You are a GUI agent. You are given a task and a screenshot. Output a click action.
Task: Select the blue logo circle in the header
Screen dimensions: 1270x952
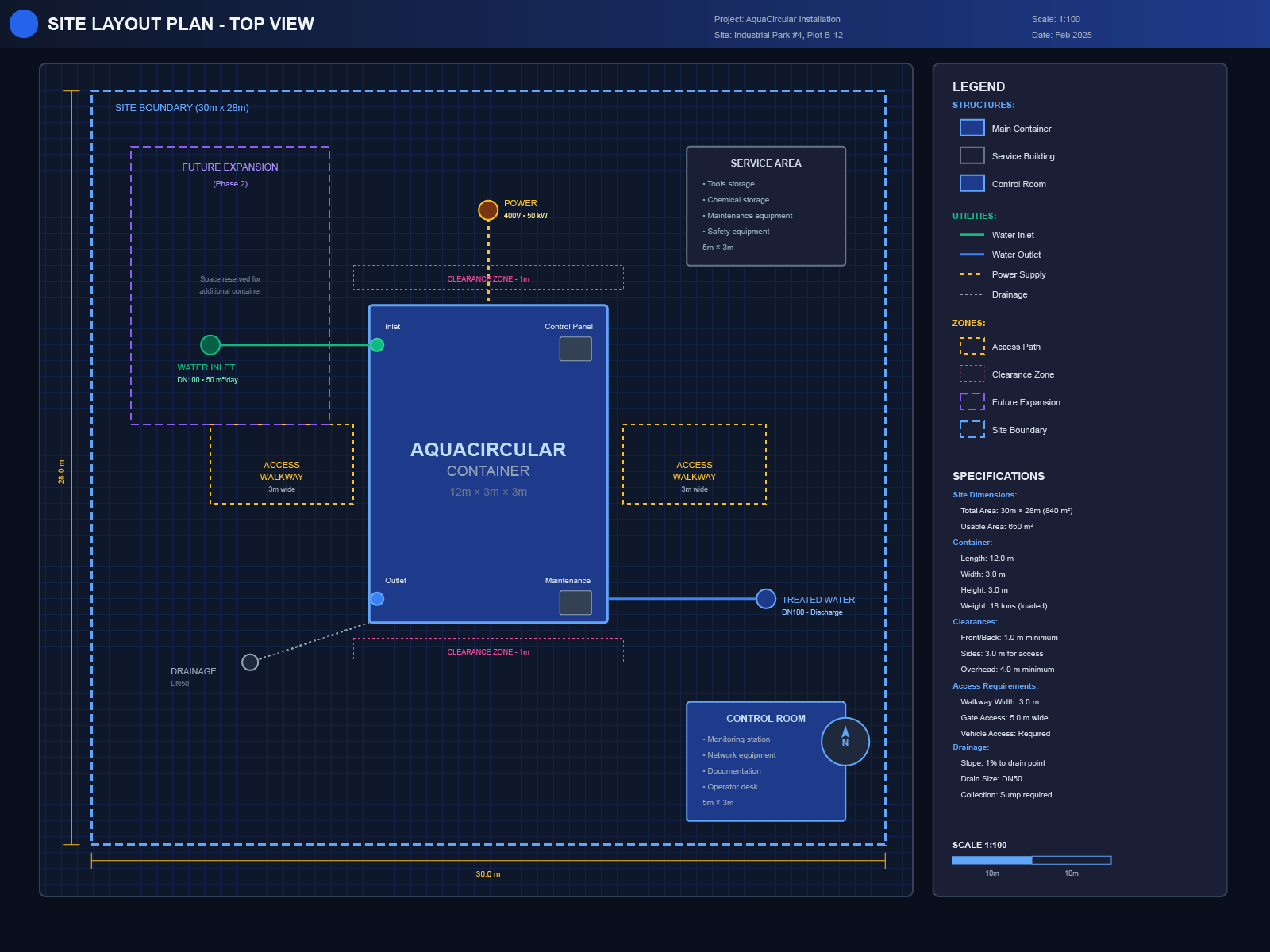pos(24,24)
